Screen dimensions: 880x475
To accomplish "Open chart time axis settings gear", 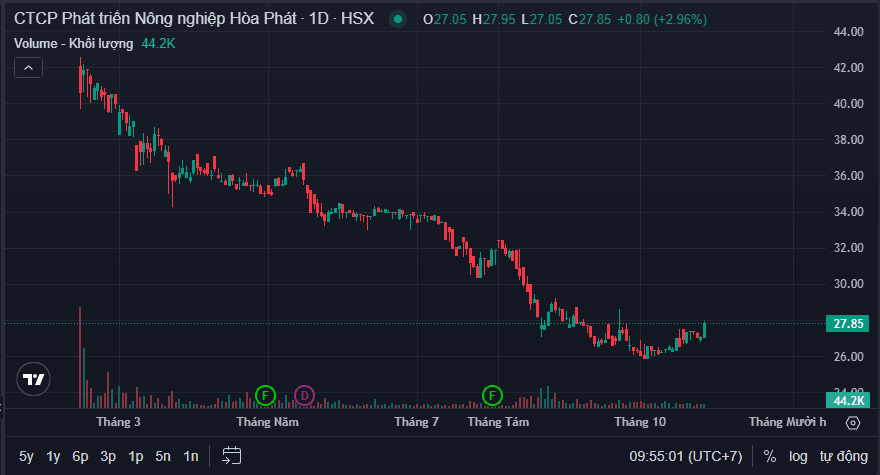I will coord(853,423).
